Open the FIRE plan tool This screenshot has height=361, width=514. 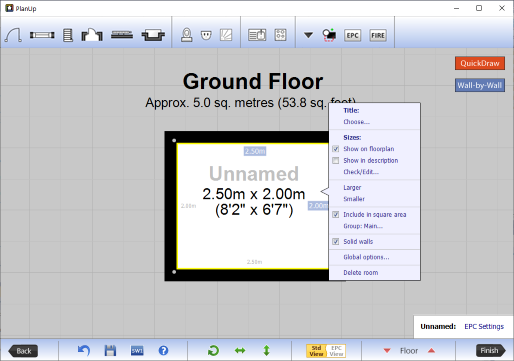378,35
